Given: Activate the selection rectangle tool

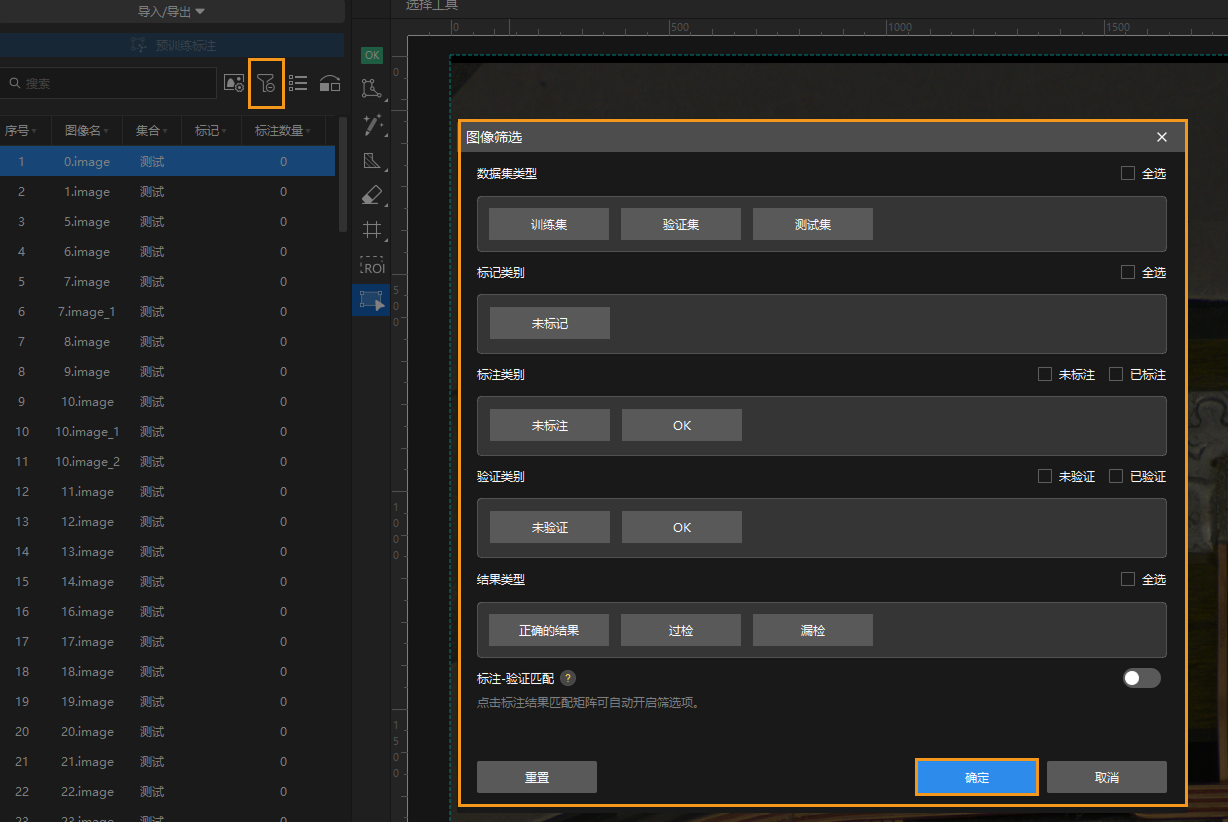Looking at the screenshot, I should [x=371, y=299].
